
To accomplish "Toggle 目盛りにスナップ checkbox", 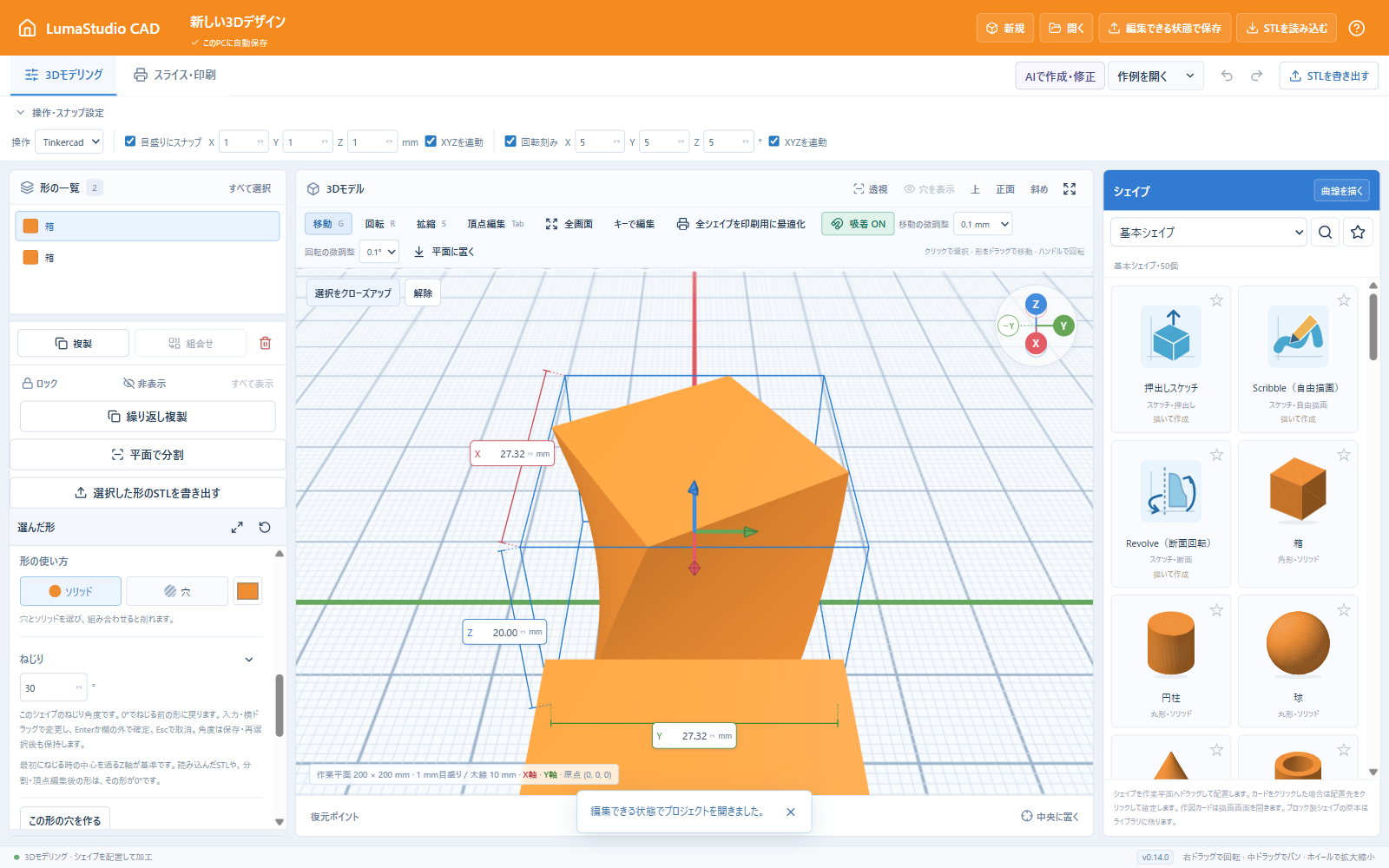I will coord(130,141).
